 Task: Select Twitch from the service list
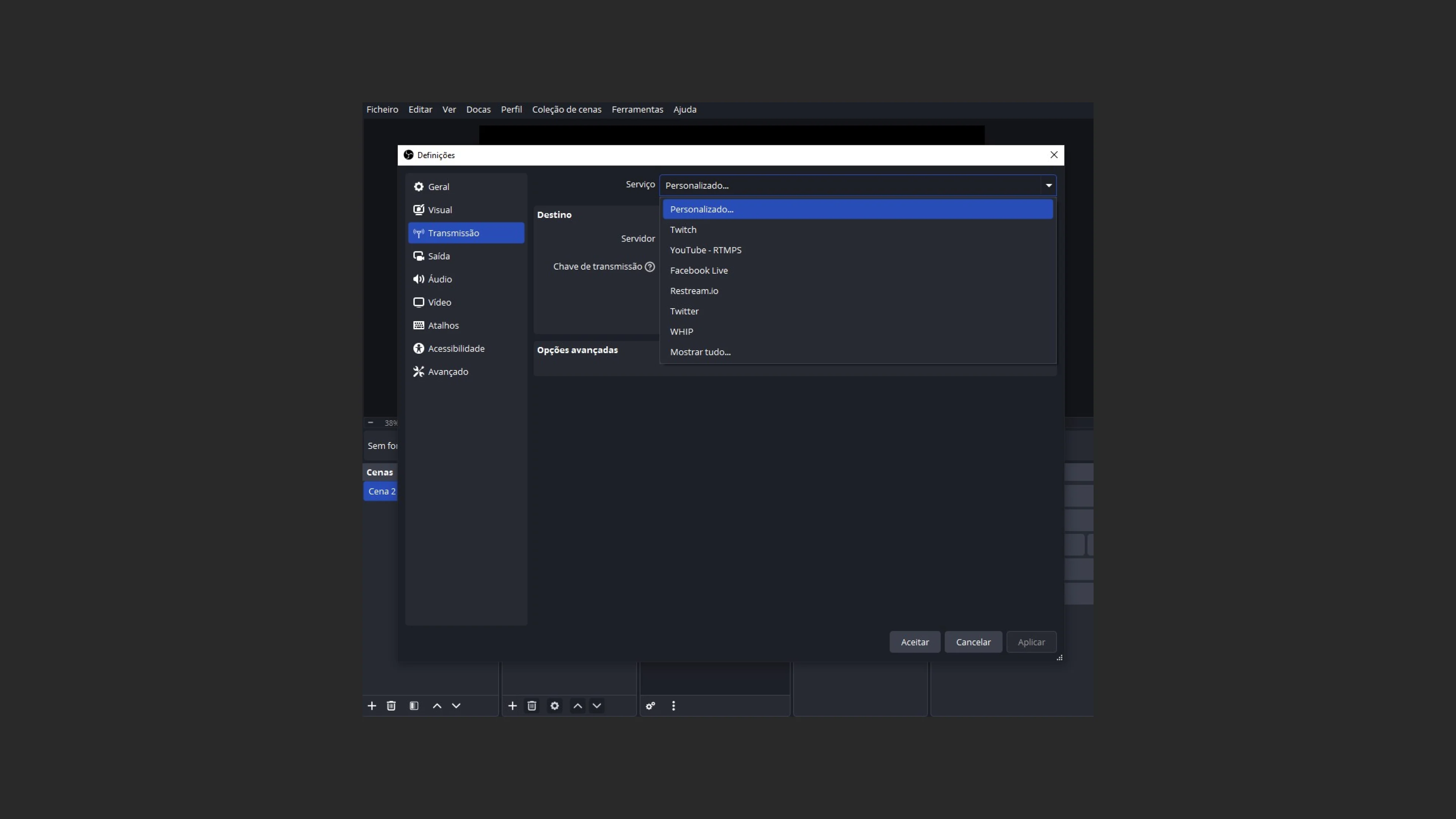(x=857, y=229)
